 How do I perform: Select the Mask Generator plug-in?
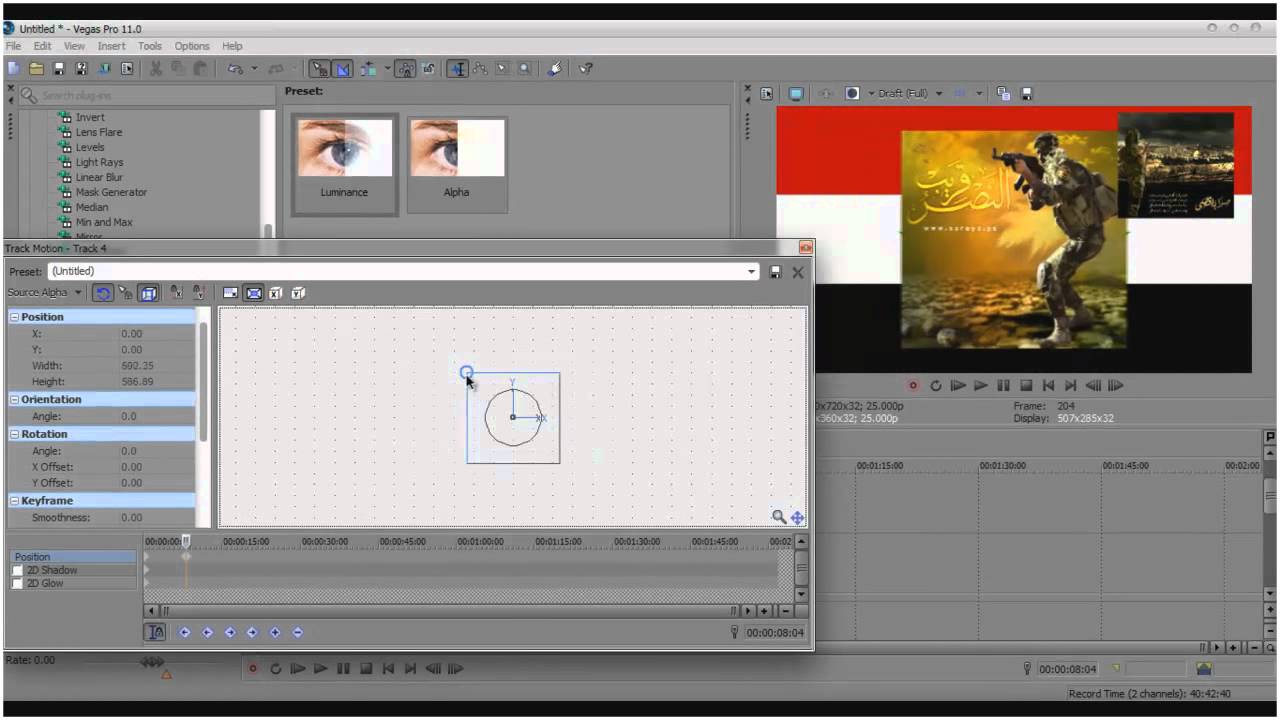pyautogui.click(x=111, y=192)
